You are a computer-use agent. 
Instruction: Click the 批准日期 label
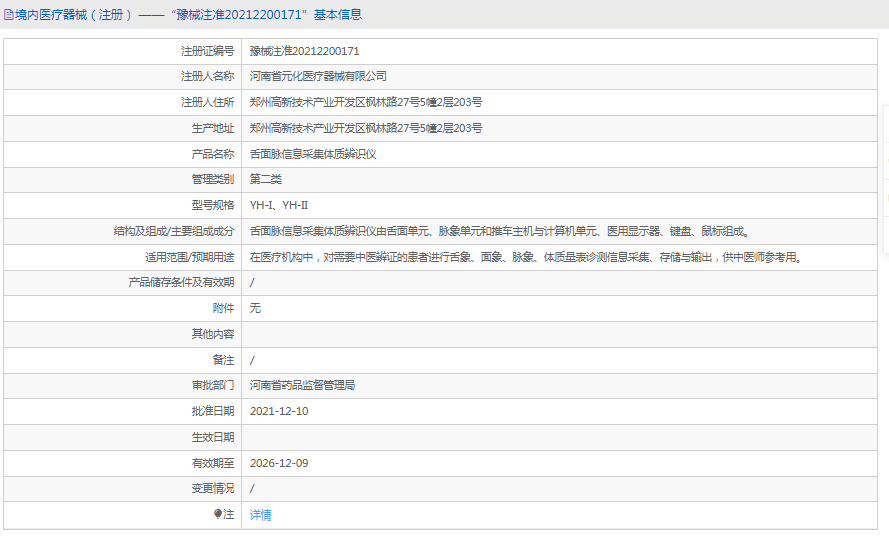click(x=213, y=411)
